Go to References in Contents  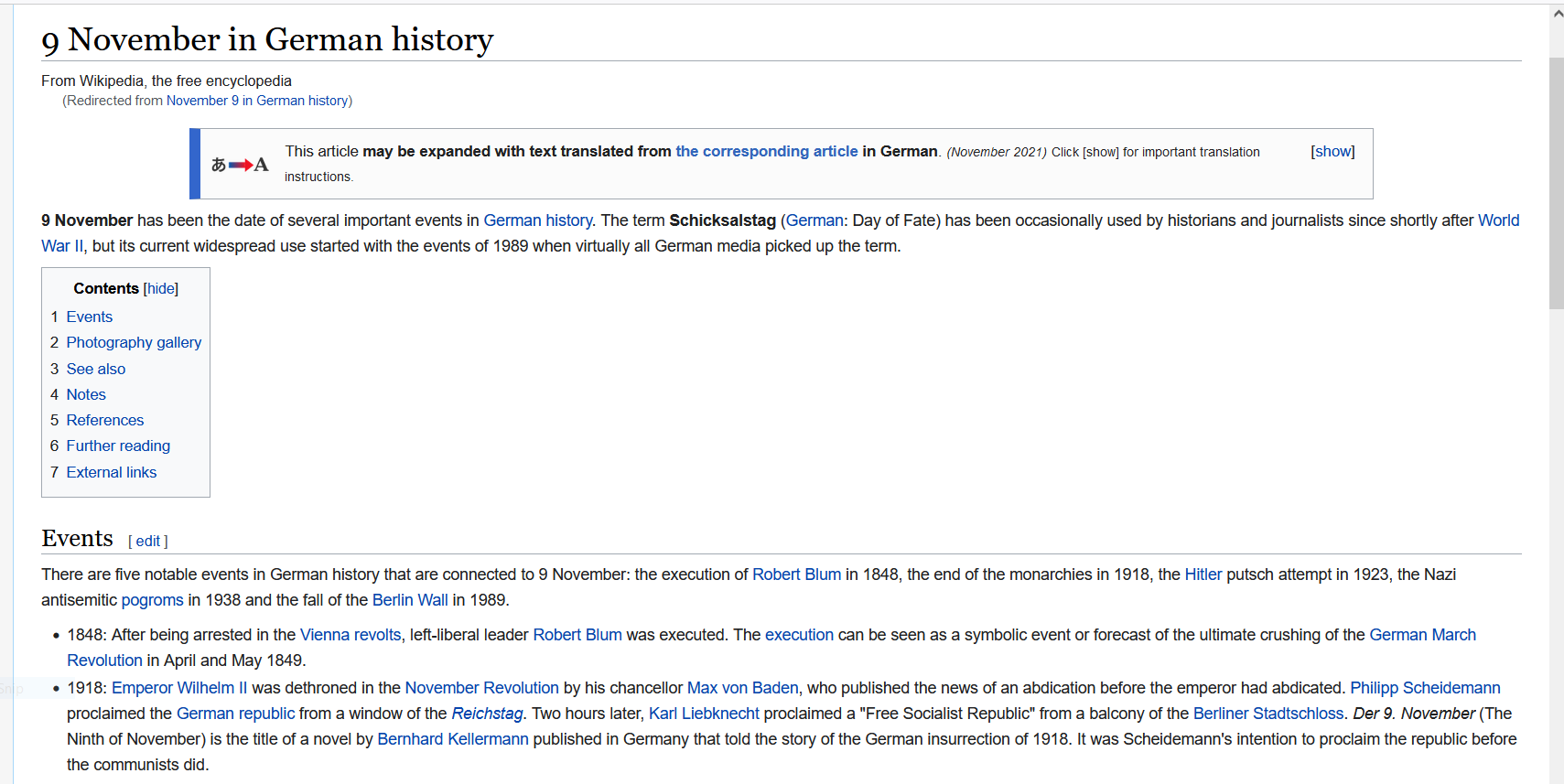(x=105, y=421)
